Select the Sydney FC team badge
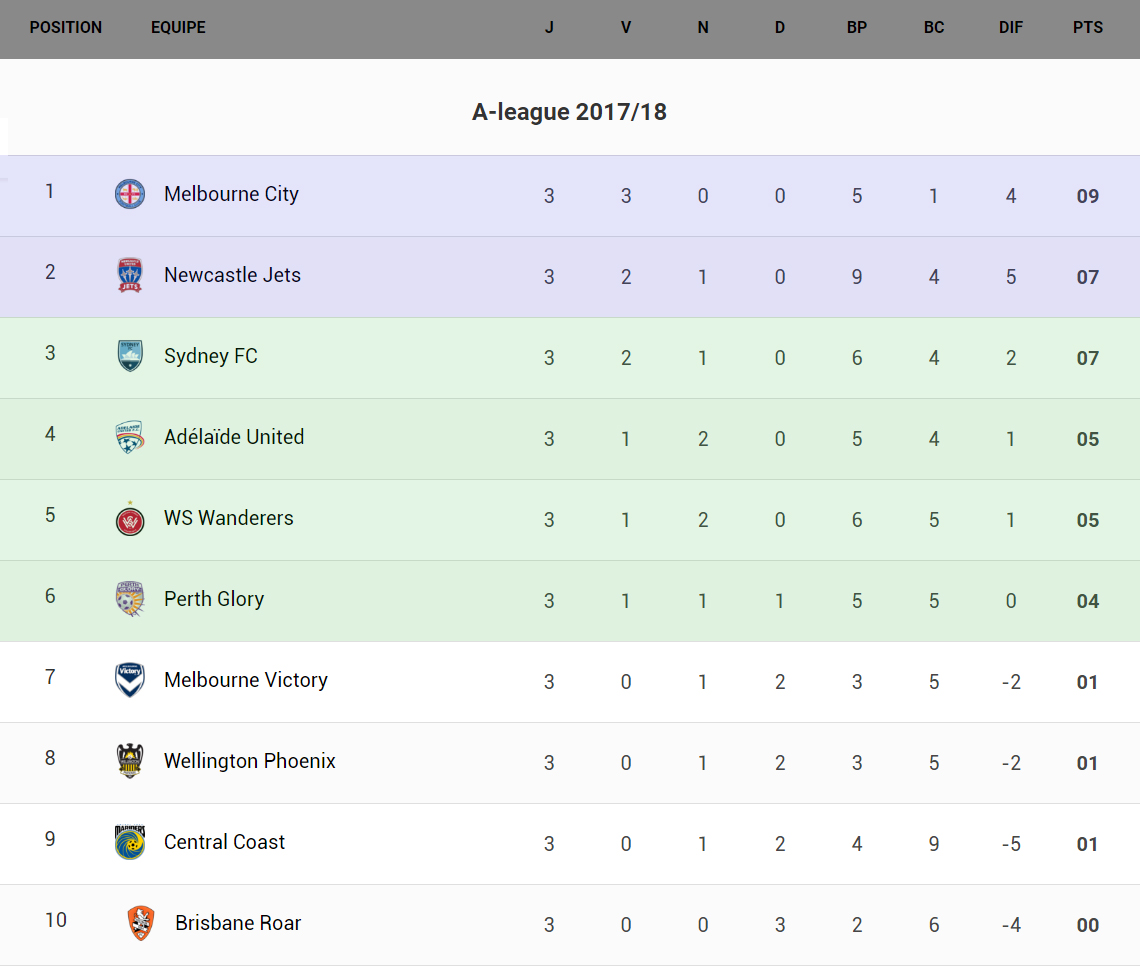Viewport: 1140px width, 972px height. 130,356
